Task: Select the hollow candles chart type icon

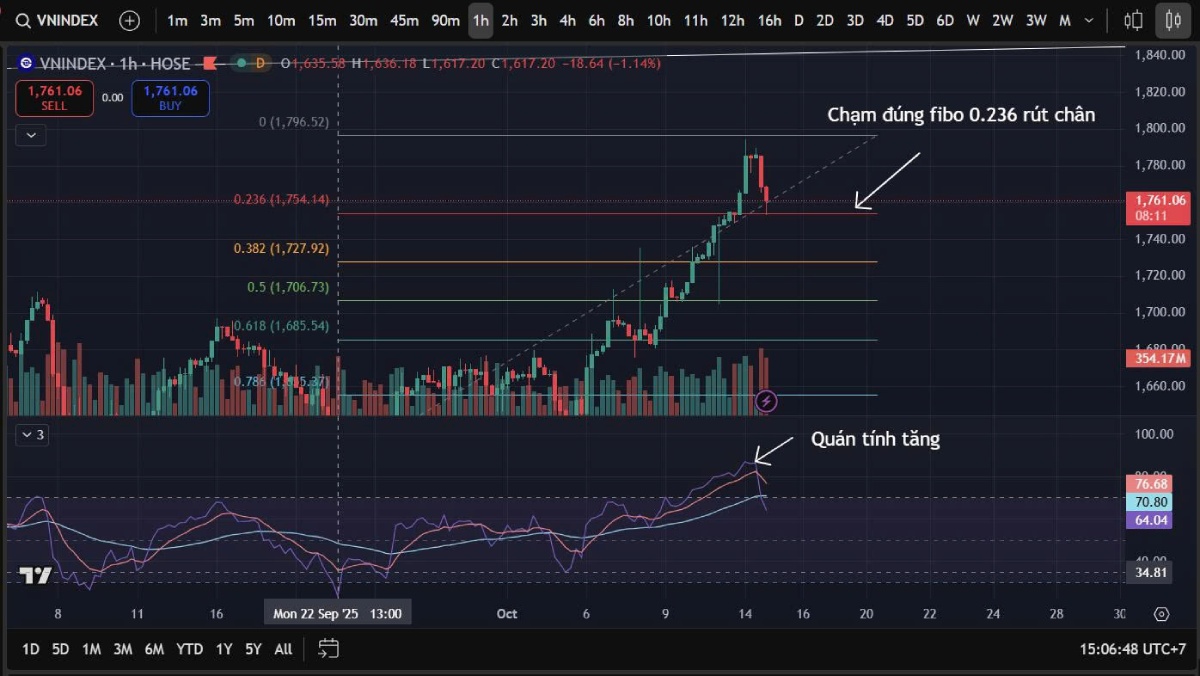Action: pyautogui.click(x=1133, y=20)
